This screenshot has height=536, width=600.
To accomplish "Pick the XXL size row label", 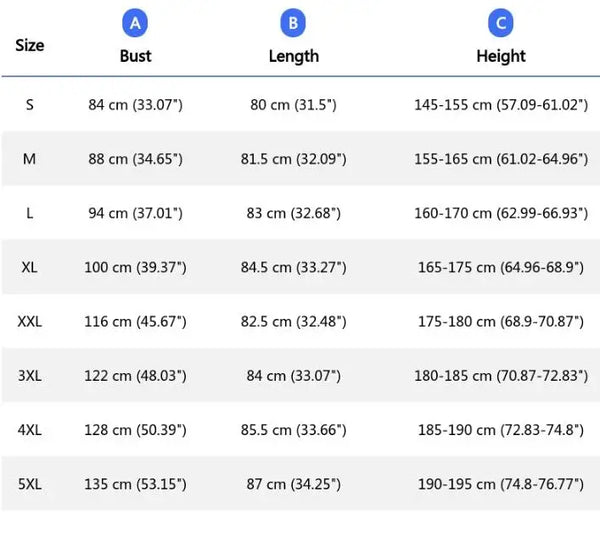I will tap(30, 321).
